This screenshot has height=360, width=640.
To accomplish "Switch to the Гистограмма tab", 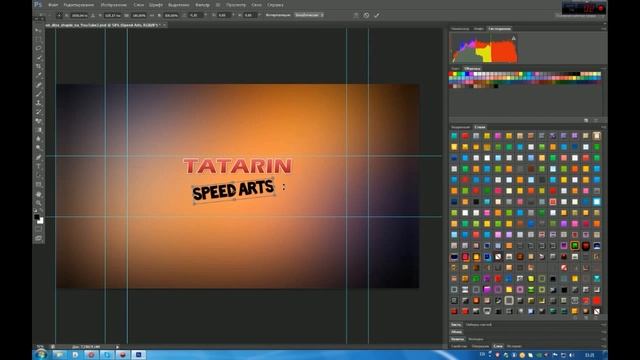I will point(499,29).
